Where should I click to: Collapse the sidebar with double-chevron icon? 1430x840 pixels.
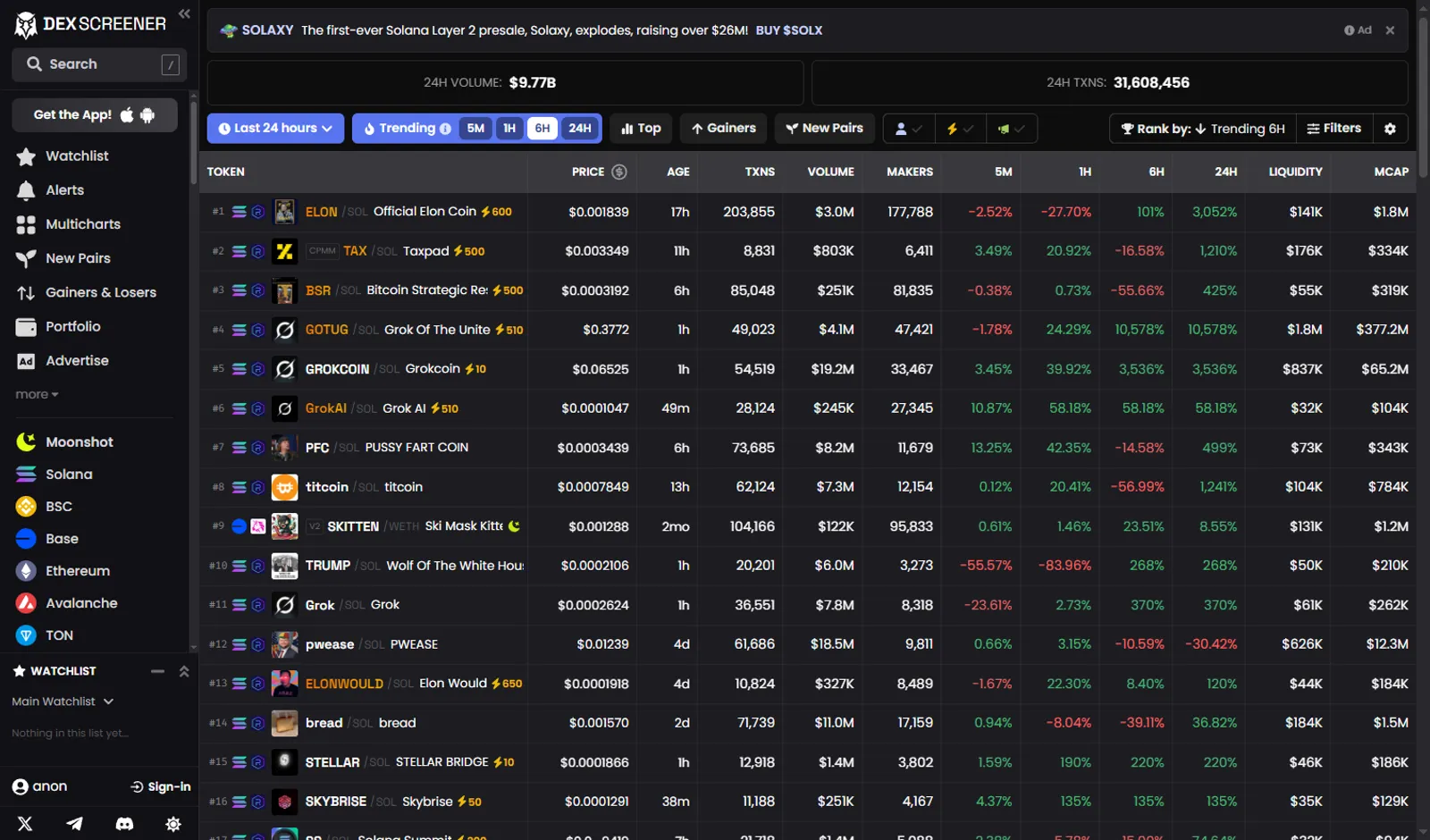(184, 13)
